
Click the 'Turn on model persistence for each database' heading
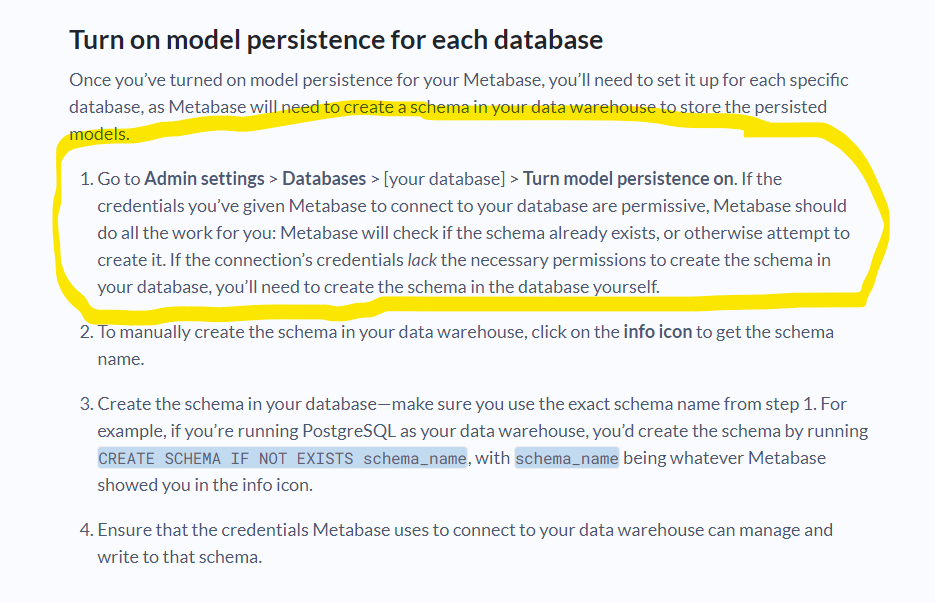[x=336, y=40]
